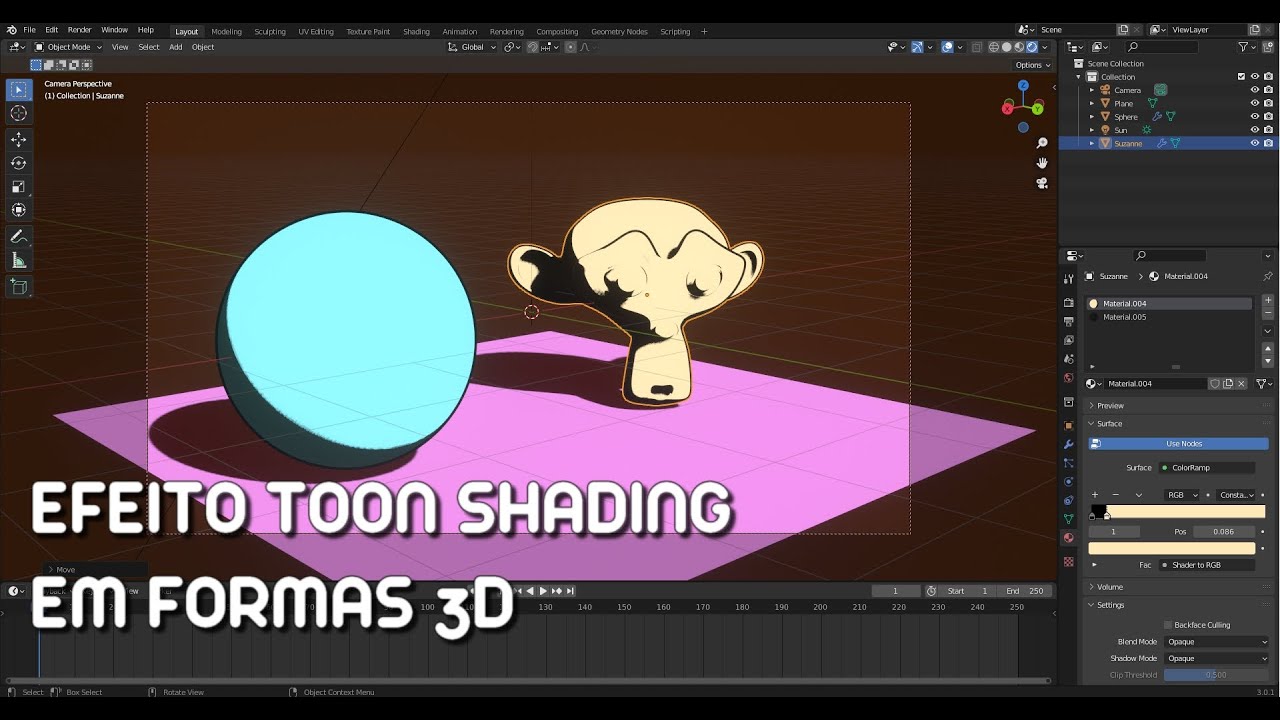
Task: Open the Options dropdown in viewport
Action: pyautogui.click(x=1032, y=65)
